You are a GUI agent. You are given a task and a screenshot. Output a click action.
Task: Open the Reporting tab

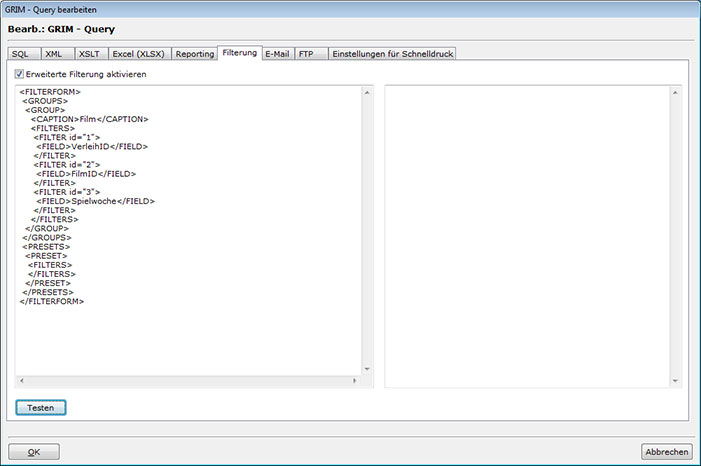[195, 53]
